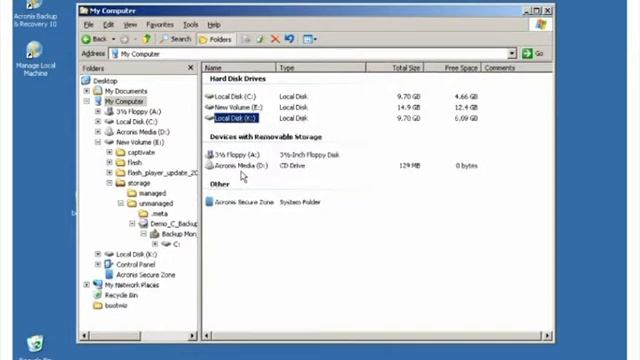Screen dimensions: 640x360
Task: Open the Edit menu
Action: click(108, 25)
